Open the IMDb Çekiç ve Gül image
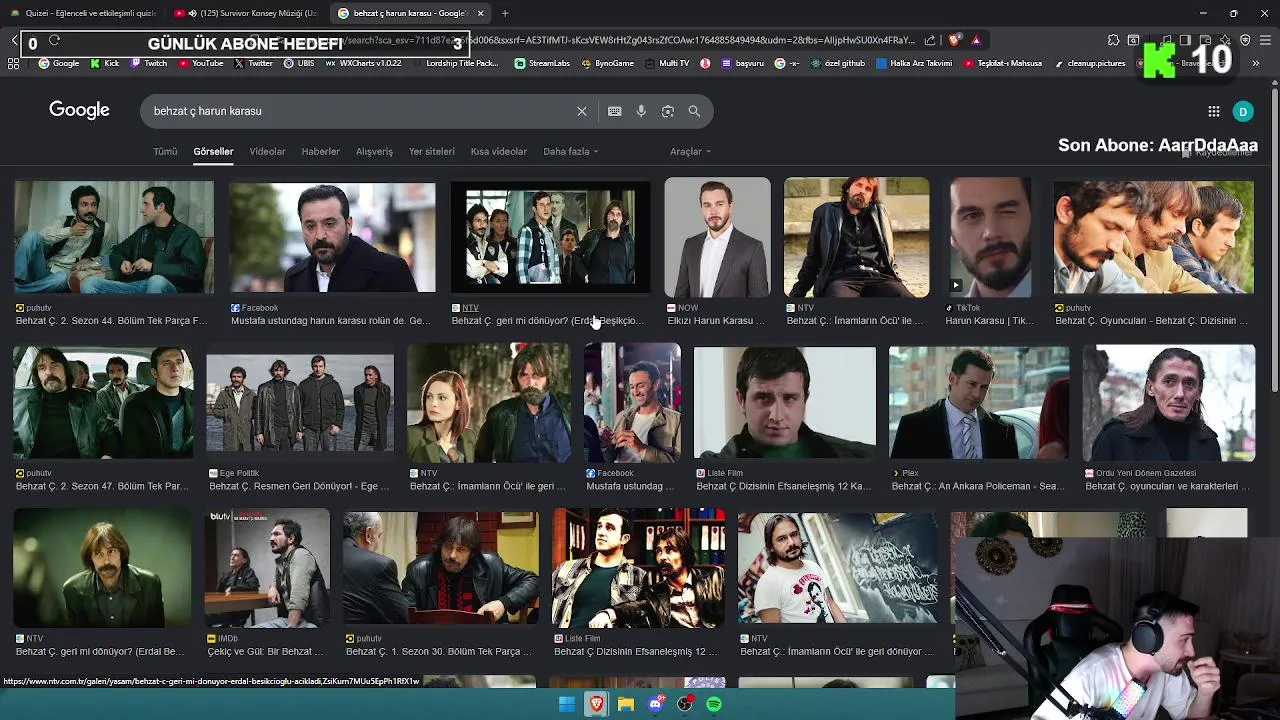Image resolution: width=1280 pixels, height=720 pixels. coord(267,567)
